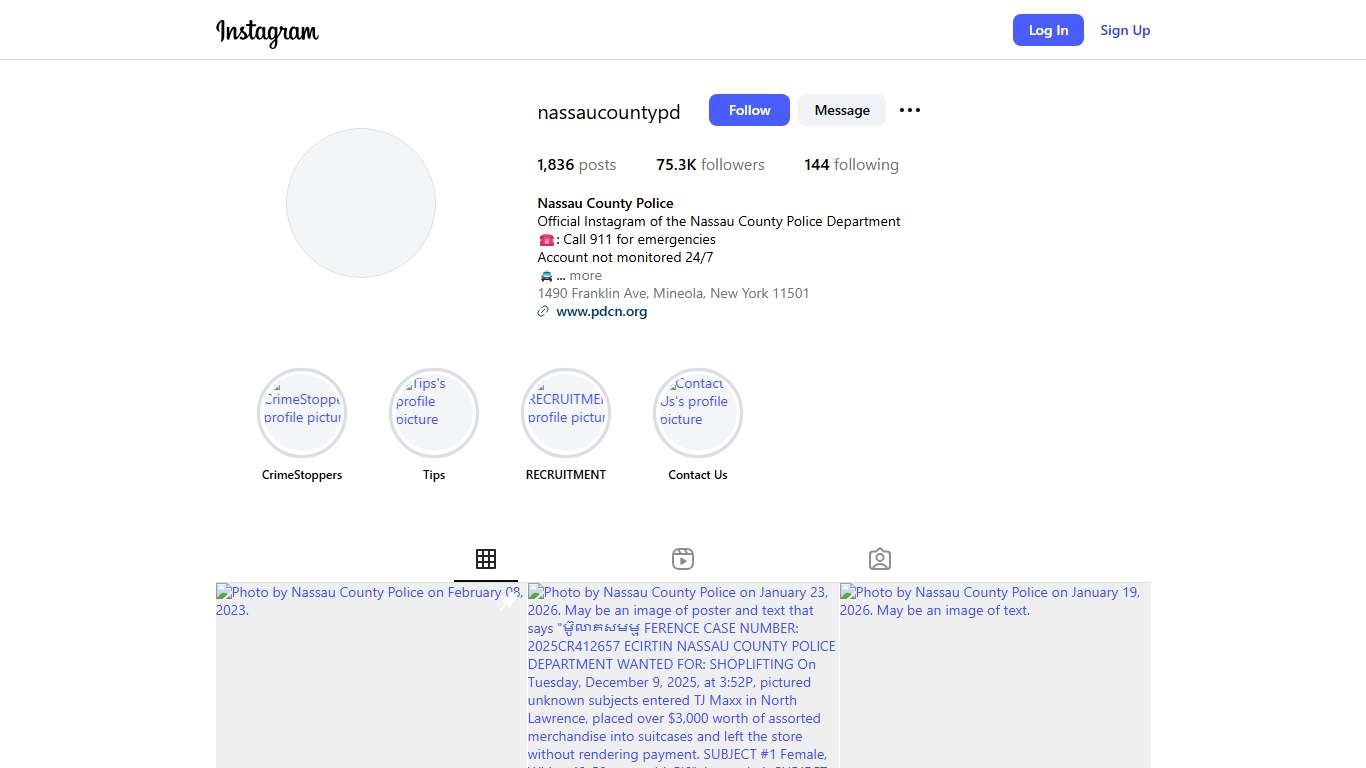The width and height of the screenshot is (1366, 768).
Task: Open the three-dot options menu
Action: (x=909, y=110)
